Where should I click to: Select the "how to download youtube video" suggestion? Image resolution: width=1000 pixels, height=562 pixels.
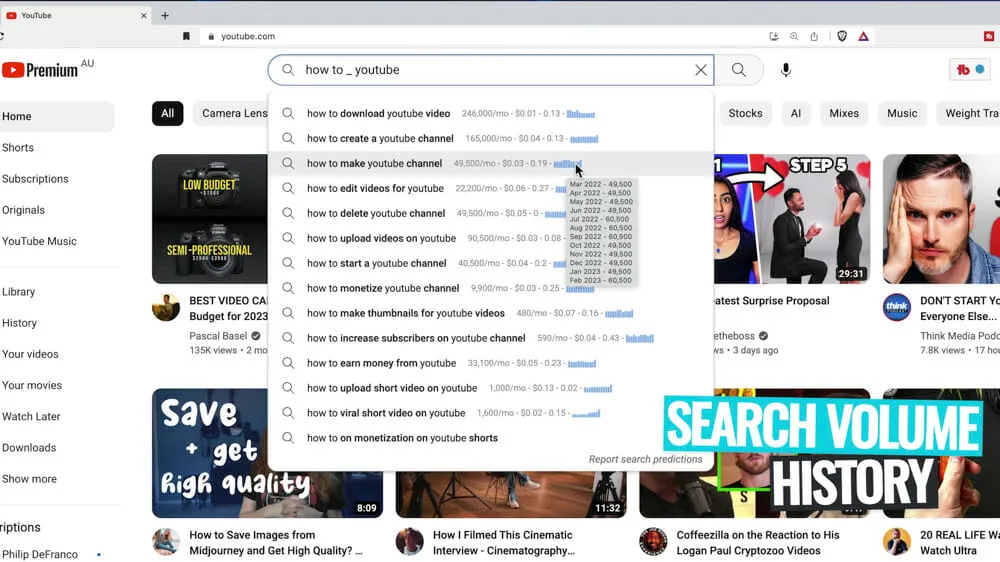[x=378, y=114]
